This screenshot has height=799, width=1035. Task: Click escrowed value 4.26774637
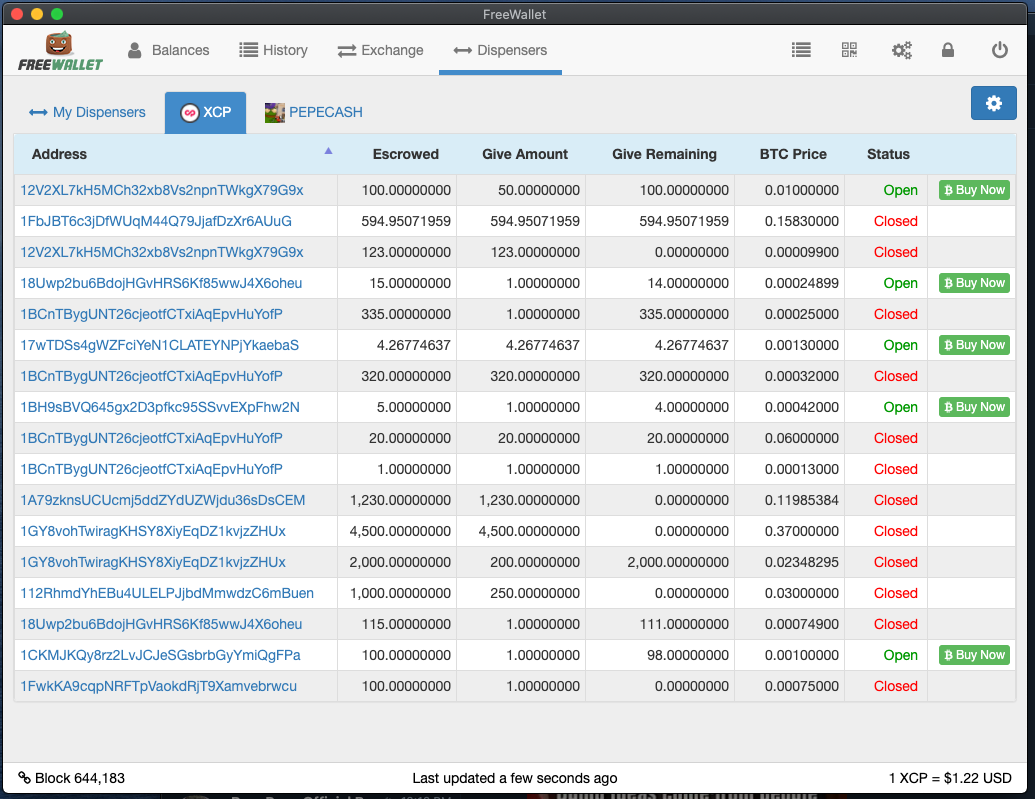(413, 345)
